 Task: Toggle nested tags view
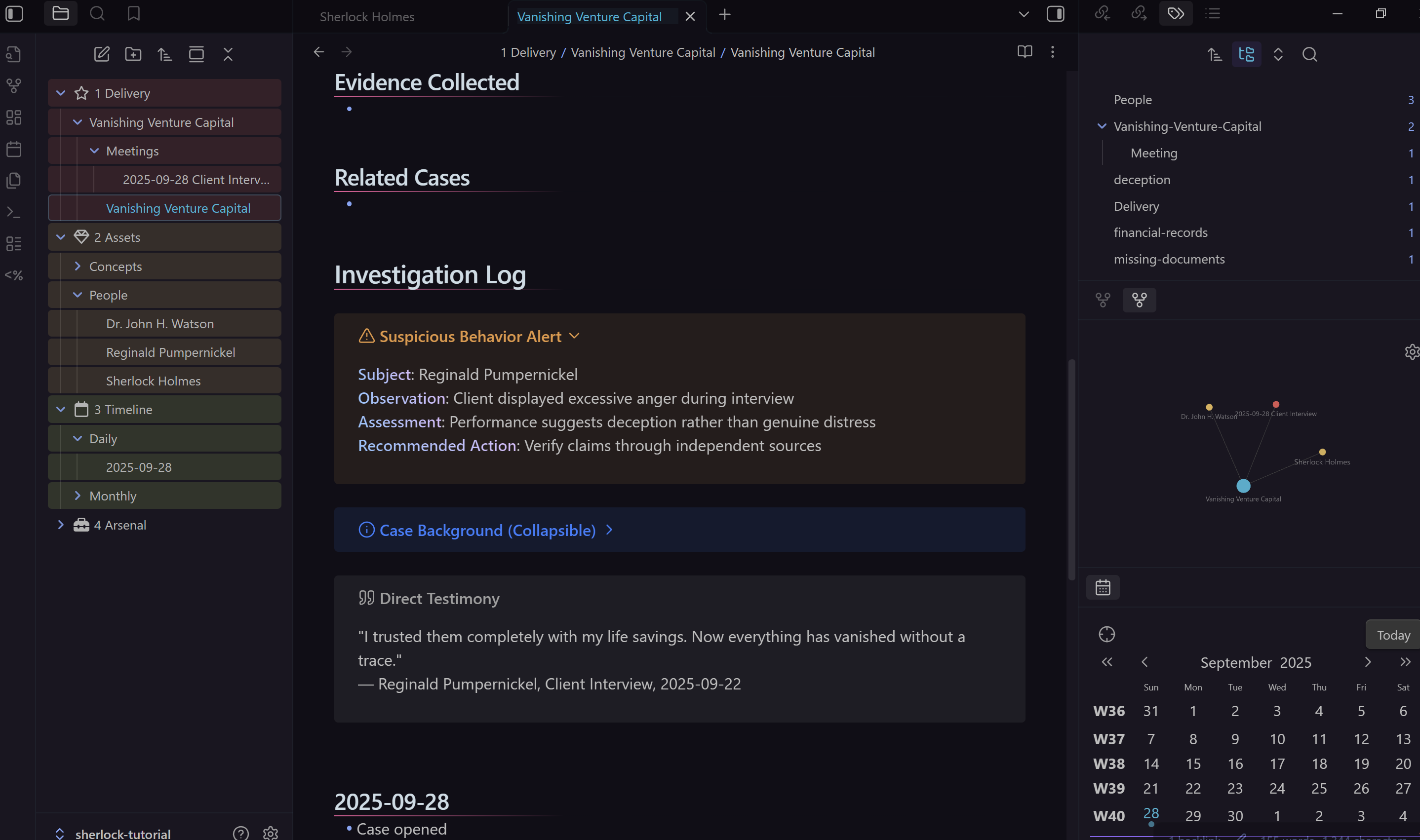click(1246, 54)
